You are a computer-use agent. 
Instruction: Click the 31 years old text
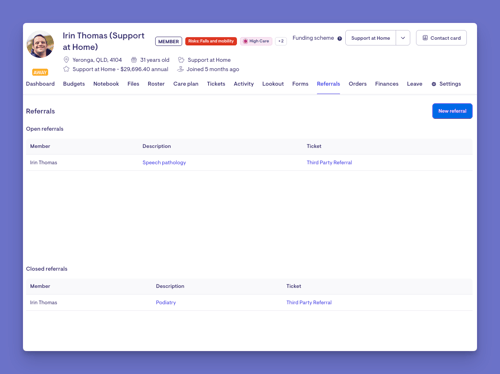click(x=155, y=60)
